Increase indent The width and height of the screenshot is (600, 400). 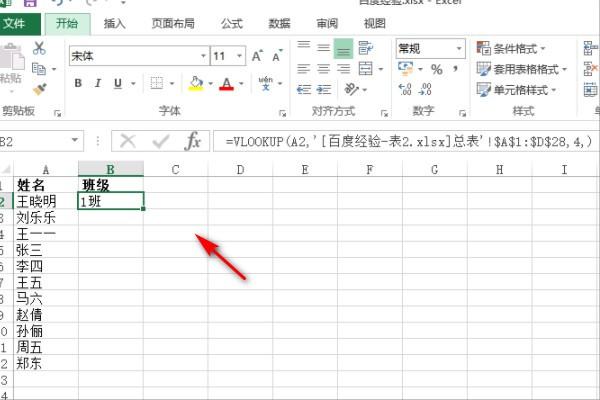(324, 90)
